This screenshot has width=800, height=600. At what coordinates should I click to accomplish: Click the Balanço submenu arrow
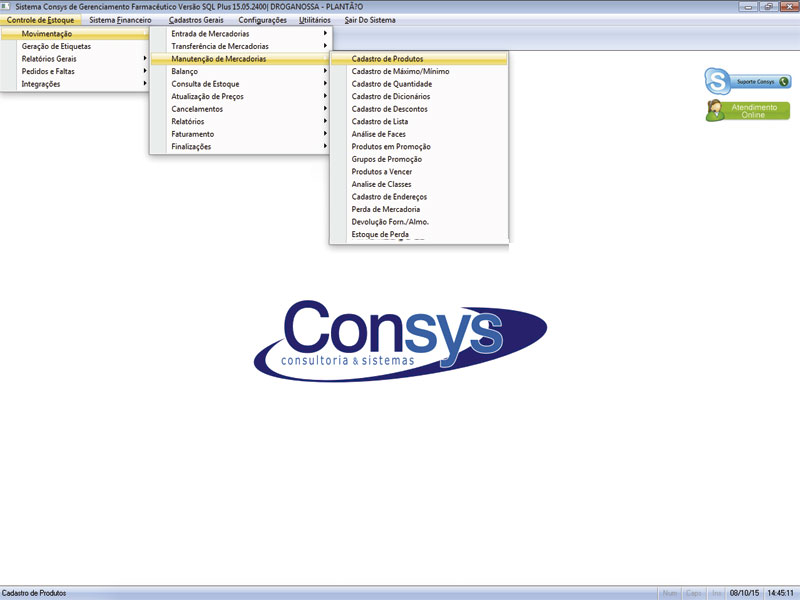point(325,71)
